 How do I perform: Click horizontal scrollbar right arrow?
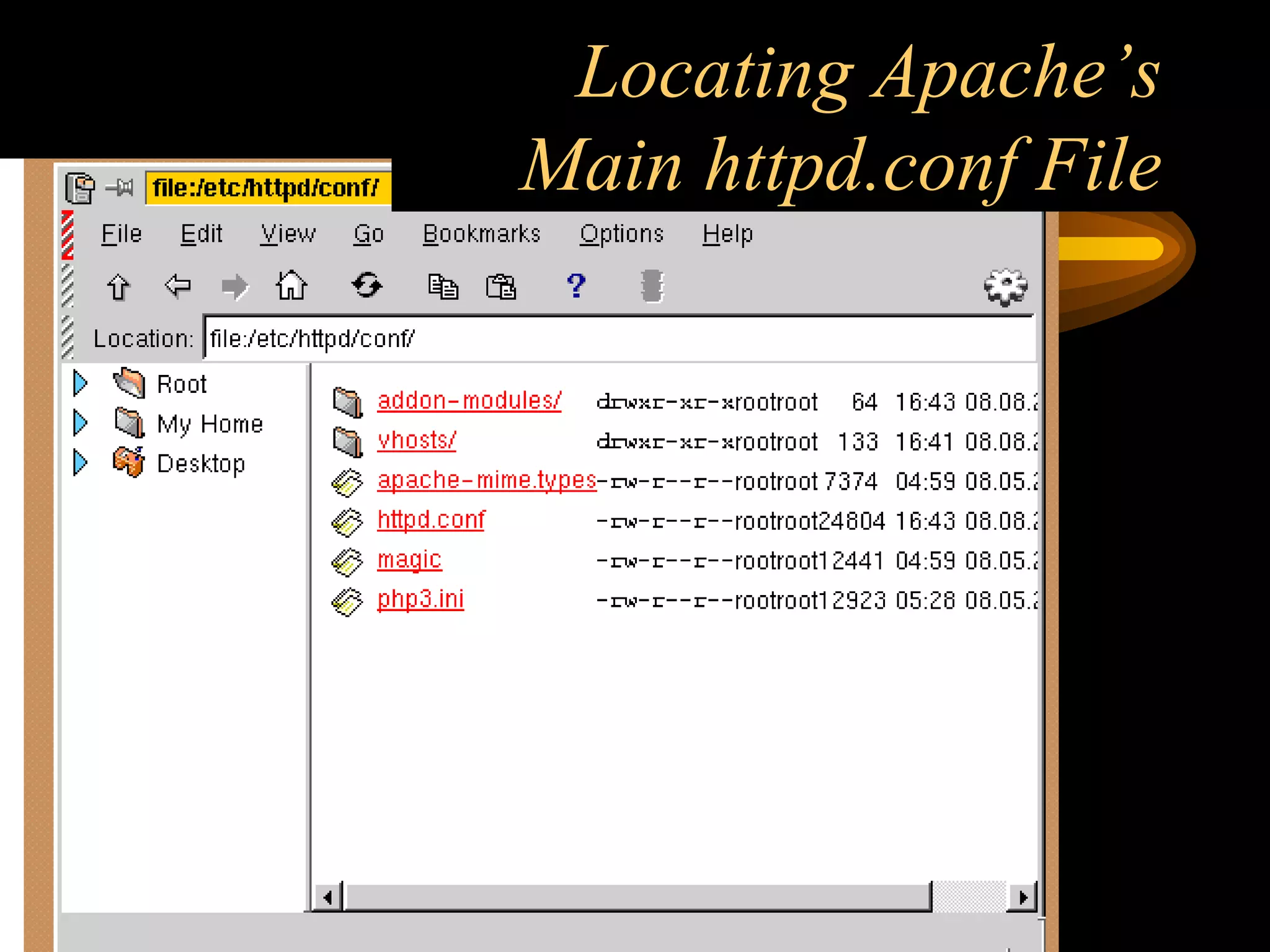tap(1022, 897)
